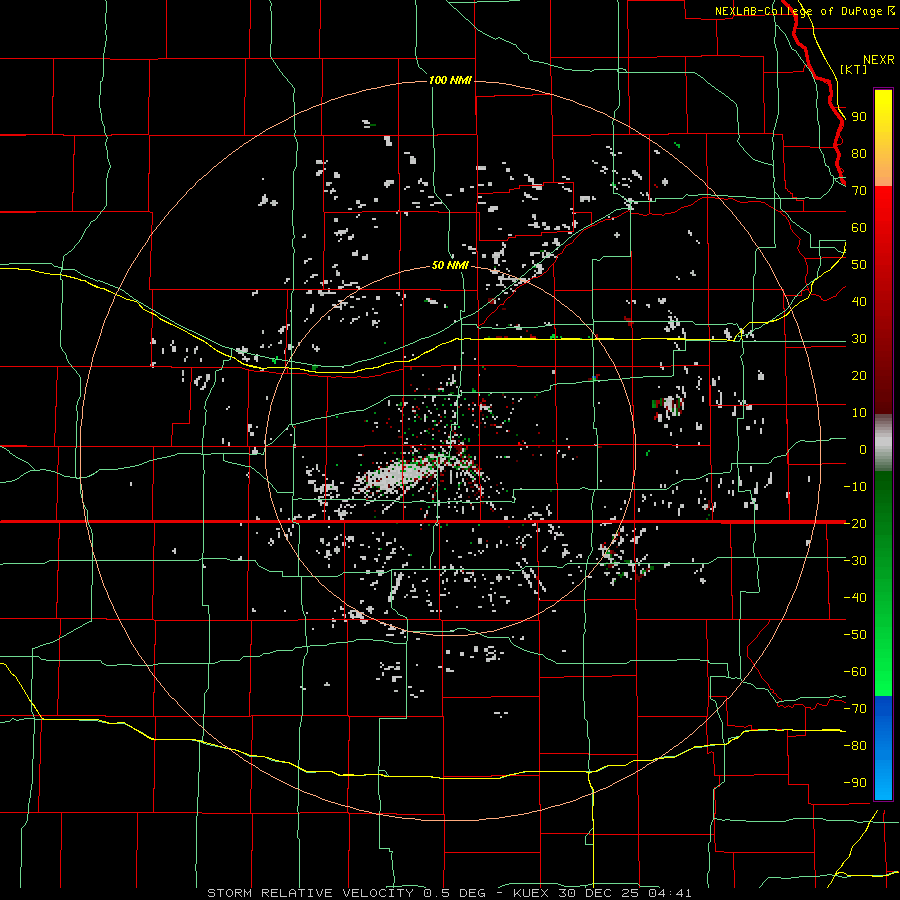Select the -10 value on the velocity scale
This screenshot has height=900, width=900.
pos(855,487)
